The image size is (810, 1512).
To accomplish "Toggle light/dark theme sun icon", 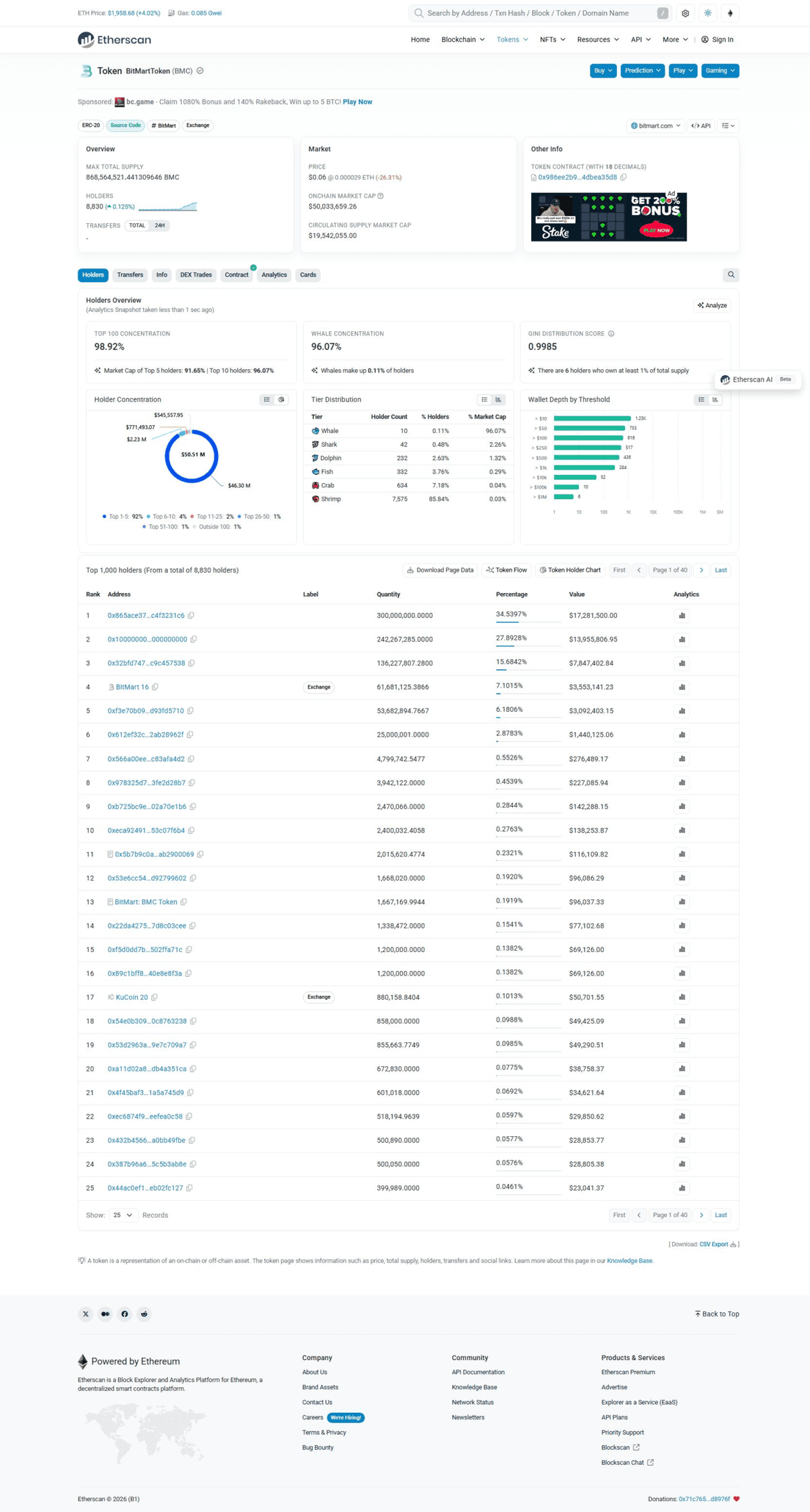I will click(707, 13).
